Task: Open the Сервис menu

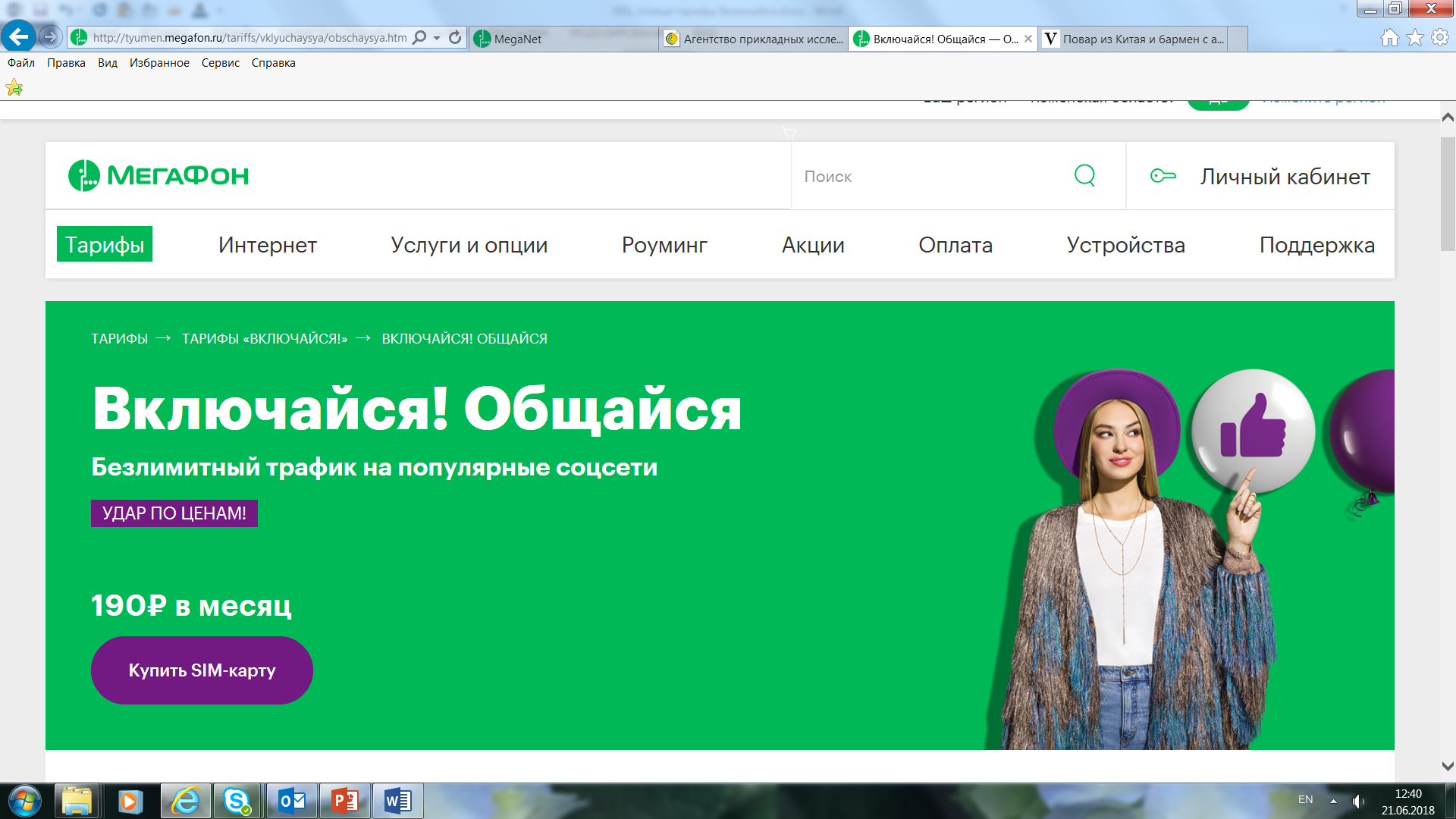Action: [x=221, y=63]
